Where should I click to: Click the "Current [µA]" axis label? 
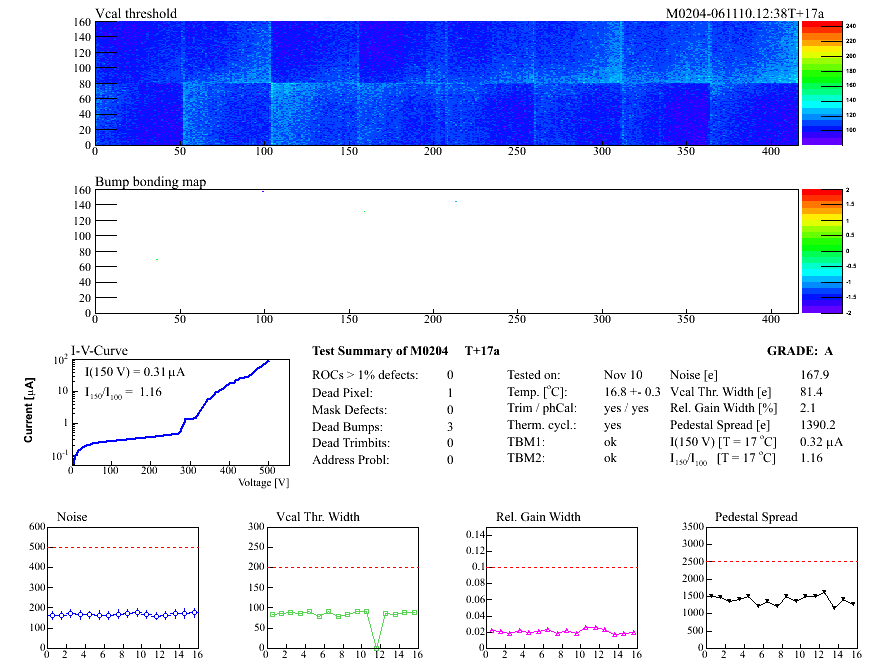(29, 410)
